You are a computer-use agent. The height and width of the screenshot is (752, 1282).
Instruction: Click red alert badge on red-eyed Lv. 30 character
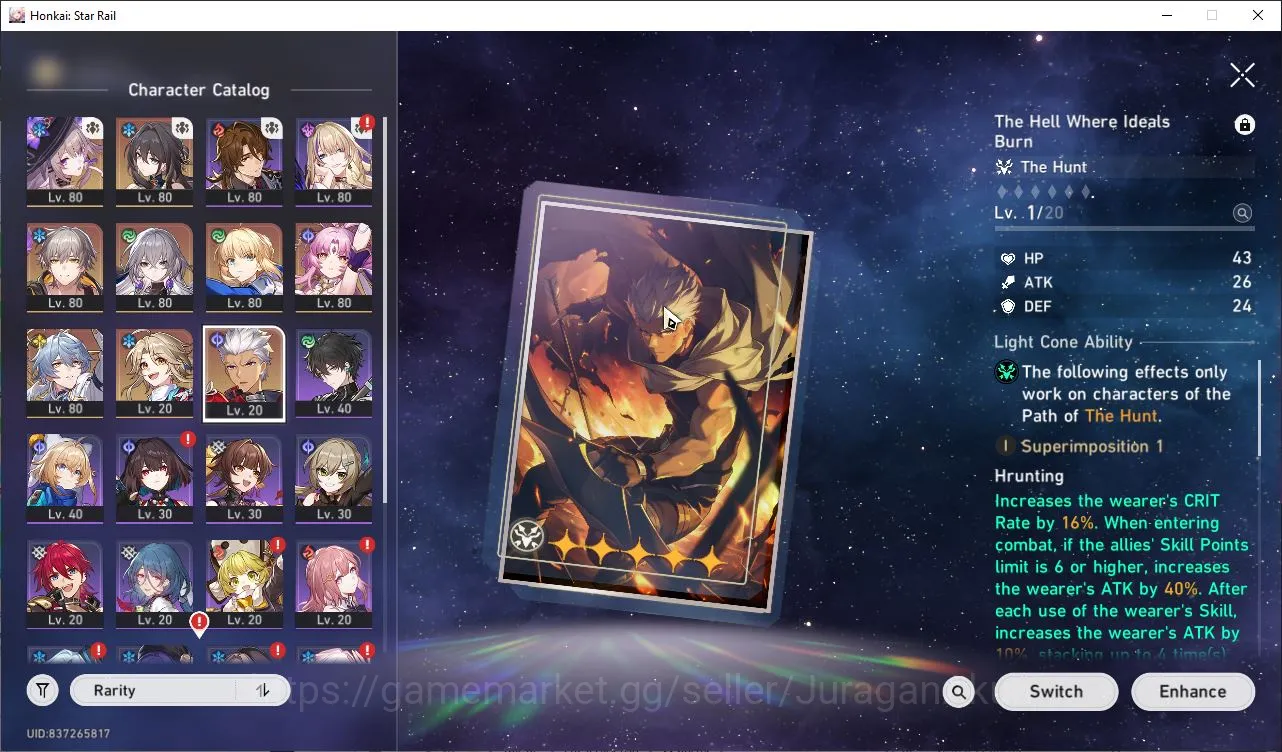pos(188,439)
